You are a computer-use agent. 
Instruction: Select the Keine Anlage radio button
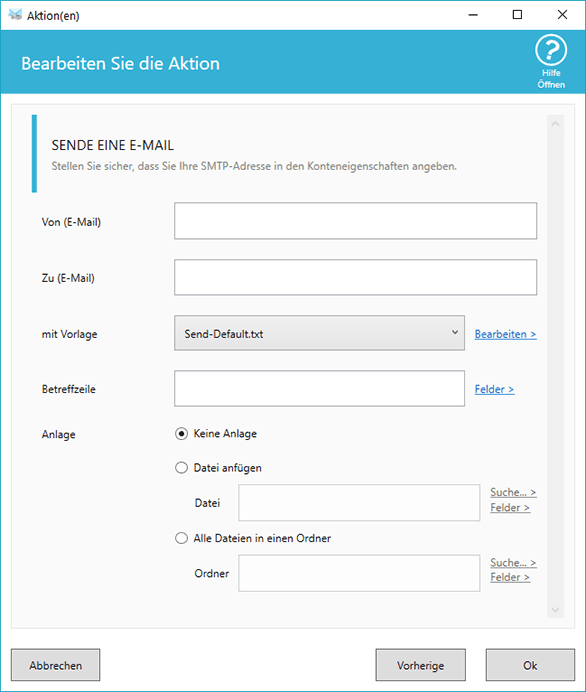[181, 434]
